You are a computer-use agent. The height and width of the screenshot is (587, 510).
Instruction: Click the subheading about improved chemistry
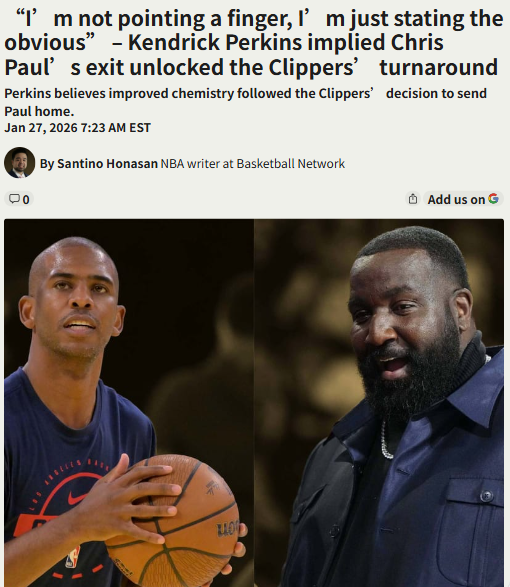point(245,102)
